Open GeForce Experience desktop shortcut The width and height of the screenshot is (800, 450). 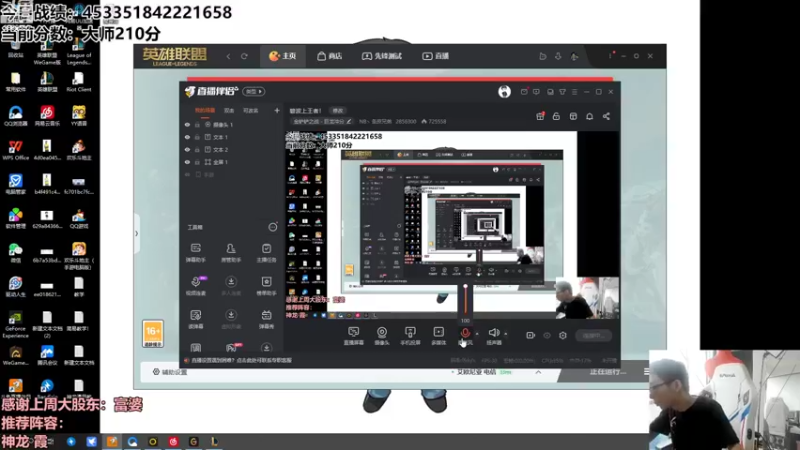(15, 324)
